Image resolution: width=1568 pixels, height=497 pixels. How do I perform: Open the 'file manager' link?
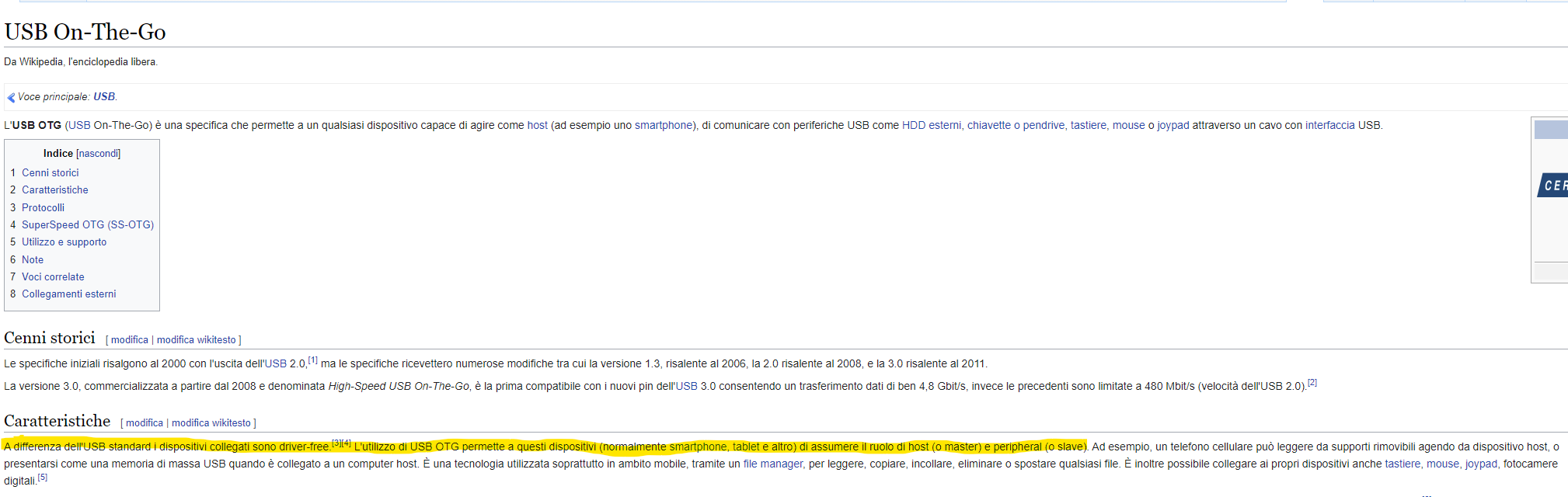[773, 464]
